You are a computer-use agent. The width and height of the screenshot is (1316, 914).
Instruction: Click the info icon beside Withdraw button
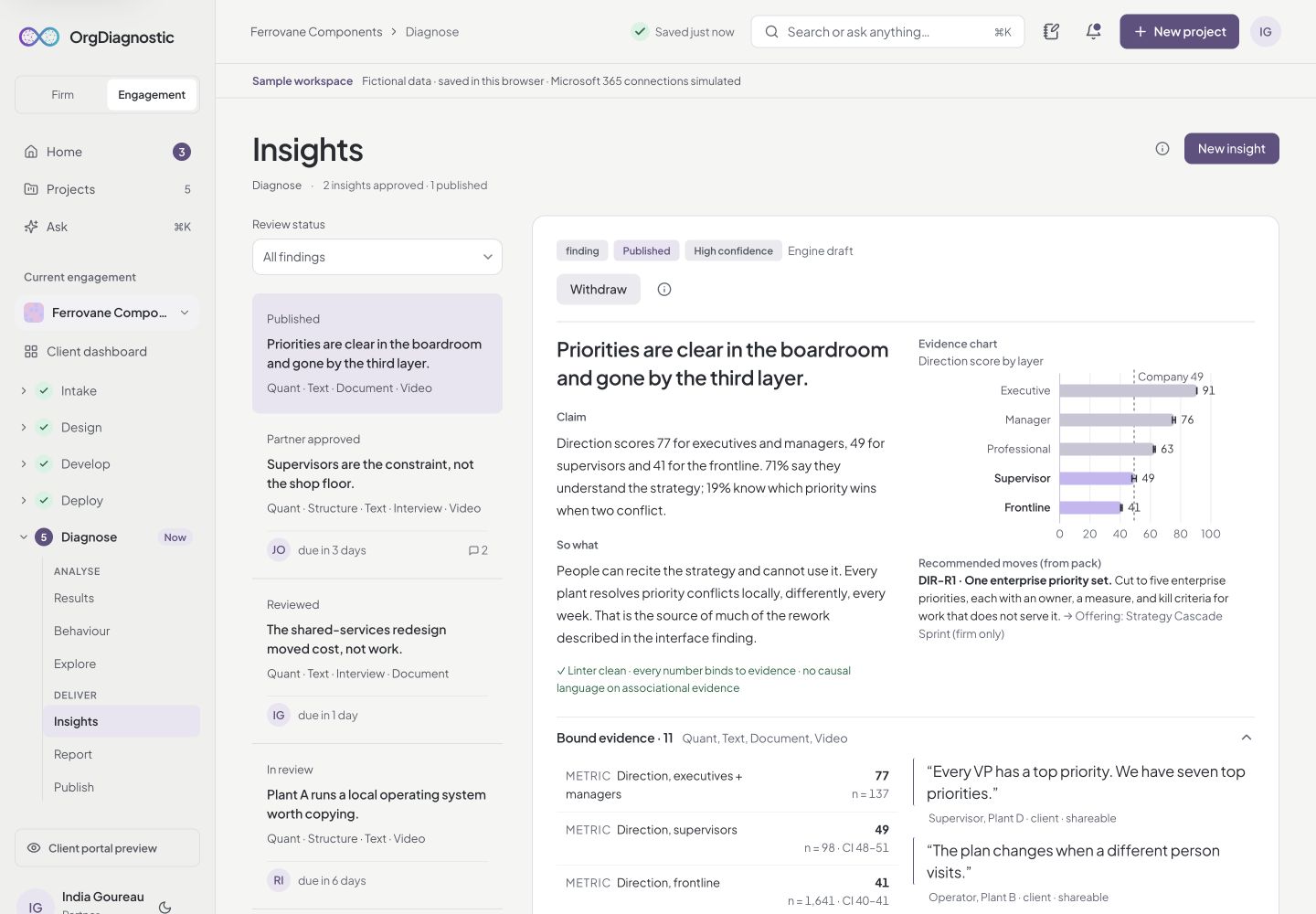coord(664,290)
